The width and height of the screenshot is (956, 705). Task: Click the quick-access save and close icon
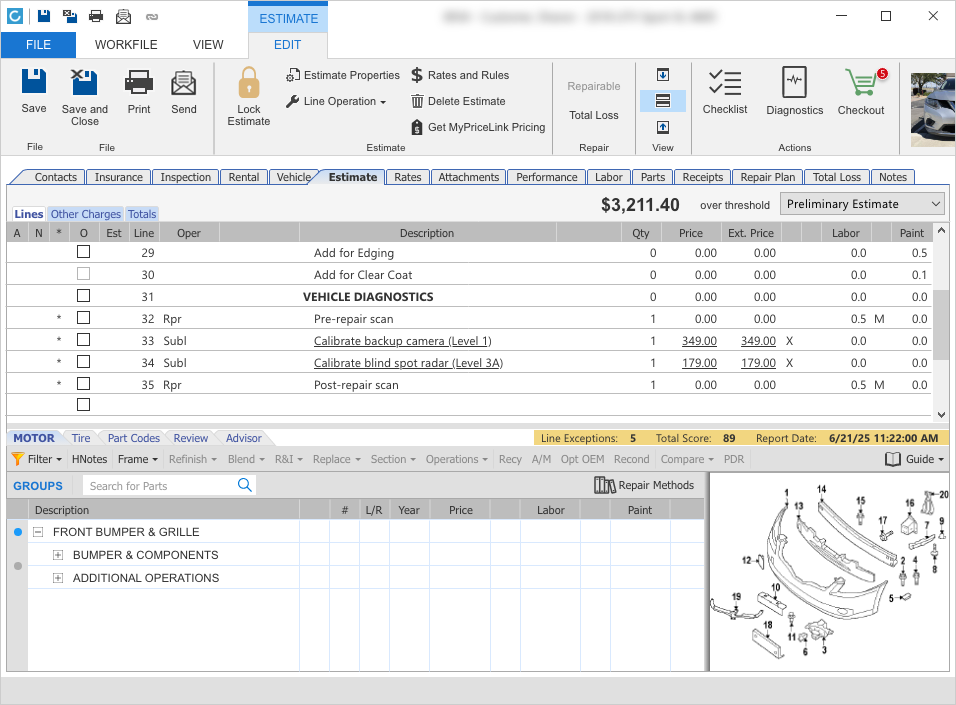(70, 16)
